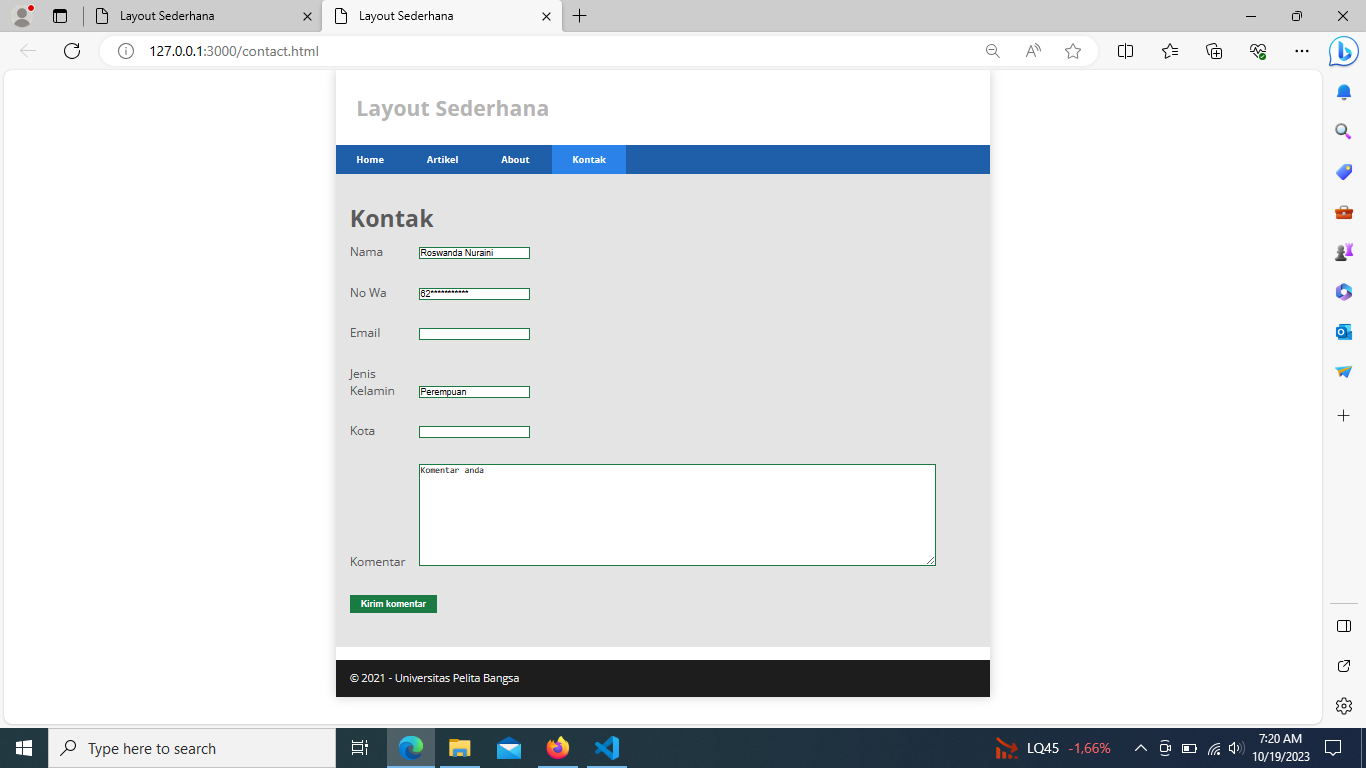1366x768 pixels.
Task: Open the search icon in the sidebar
Action: click(x=1343, y=131)
